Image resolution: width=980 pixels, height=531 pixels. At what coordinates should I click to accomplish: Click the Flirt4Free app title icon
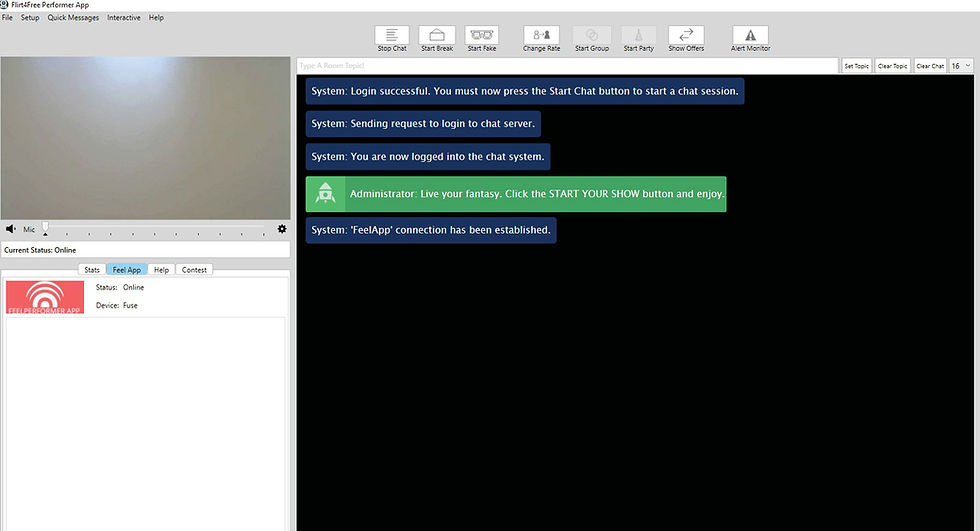tap(4, 4)
